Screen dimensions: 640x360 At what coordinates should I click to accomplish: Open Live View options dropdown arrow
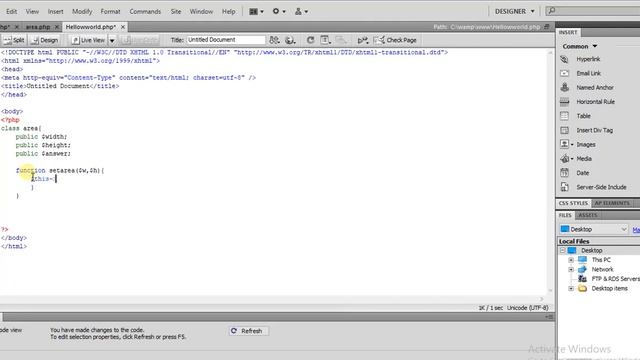tap(112, 40)
